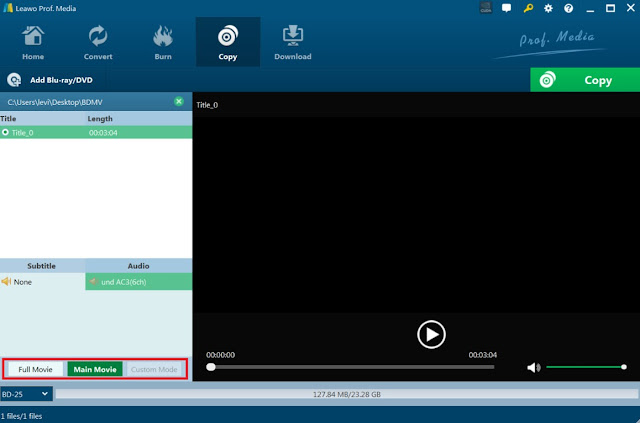This screenshot has width=640, height=423.
Task: Click the CUDA acceleration icon
Action: (486, 8)
